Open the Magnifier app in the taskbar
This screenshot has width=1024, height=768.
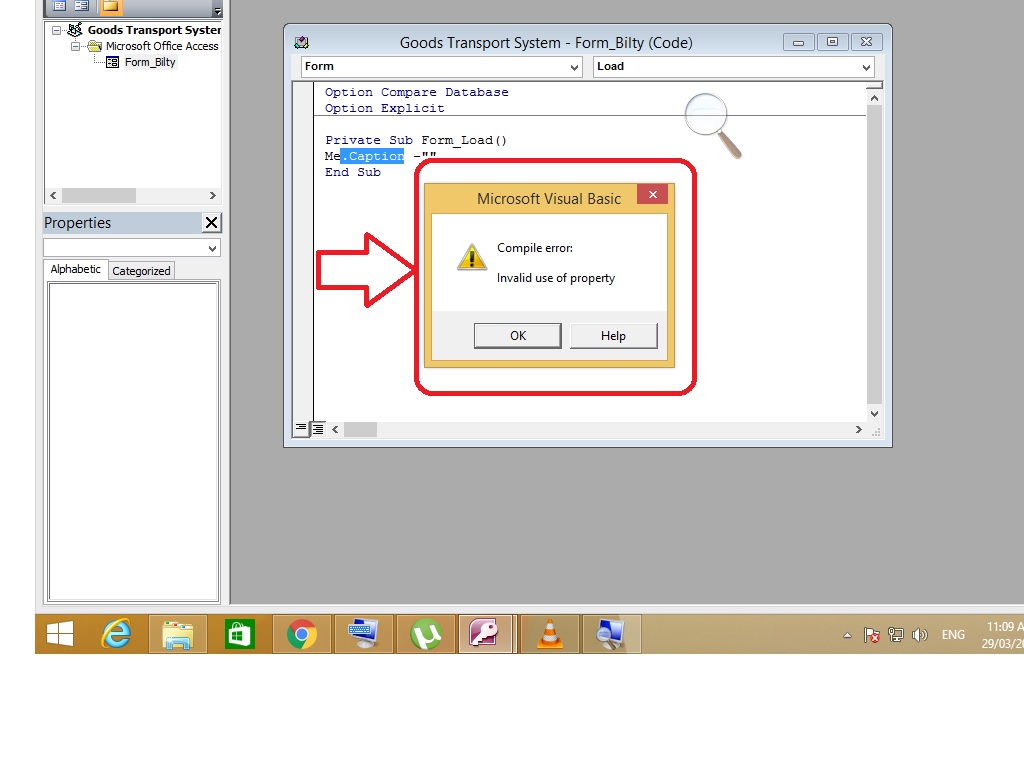[611, 633]
